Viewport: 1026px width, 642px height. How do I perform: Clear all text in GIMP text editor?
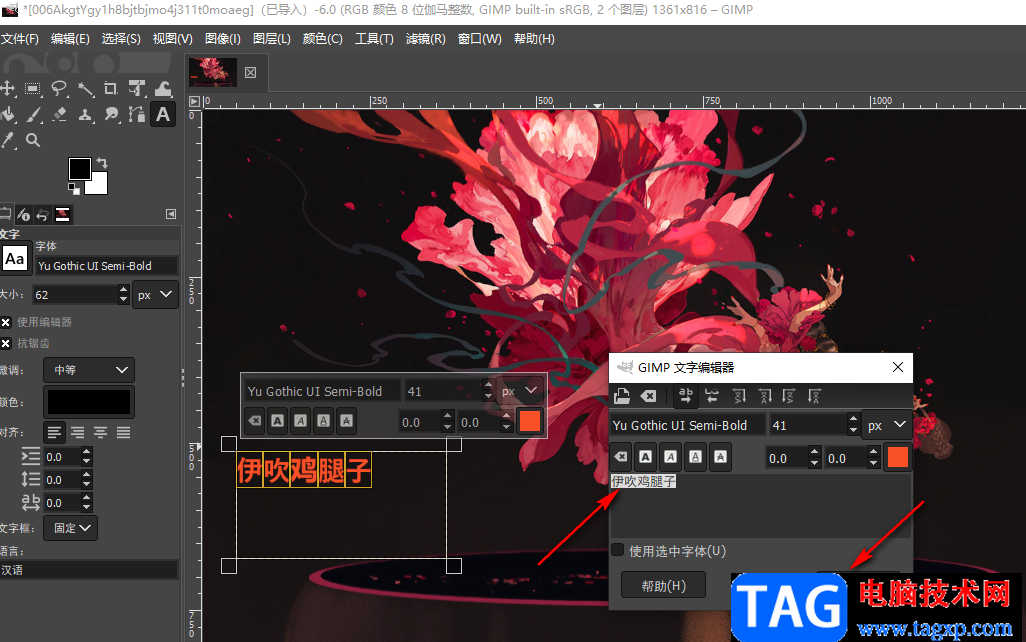coord(648,396)
